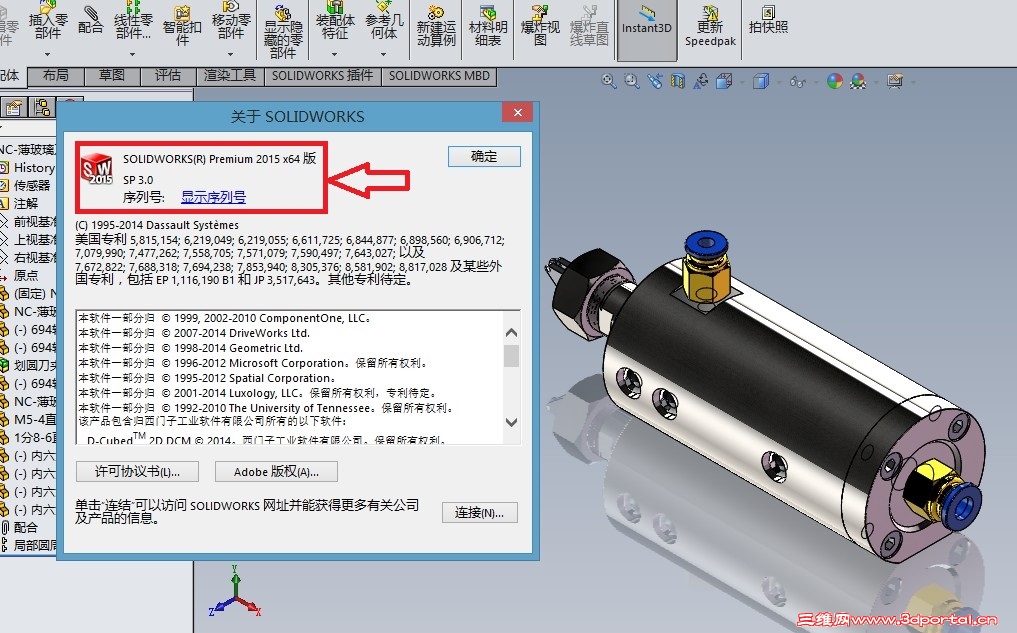This screenshot has height=633, width=1017.
Task: Click the scroll up arrow in credits list
Action: coord(511,332)
